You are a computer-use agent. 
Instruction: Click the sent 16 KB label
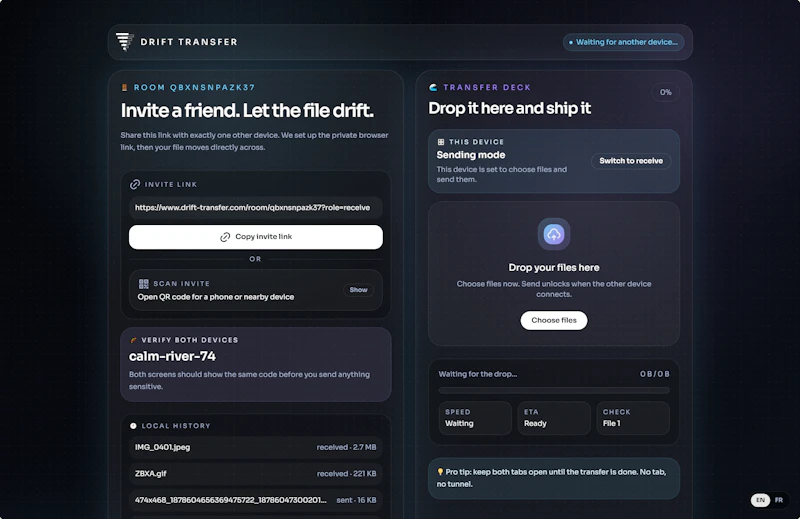[x=356, y=500]
